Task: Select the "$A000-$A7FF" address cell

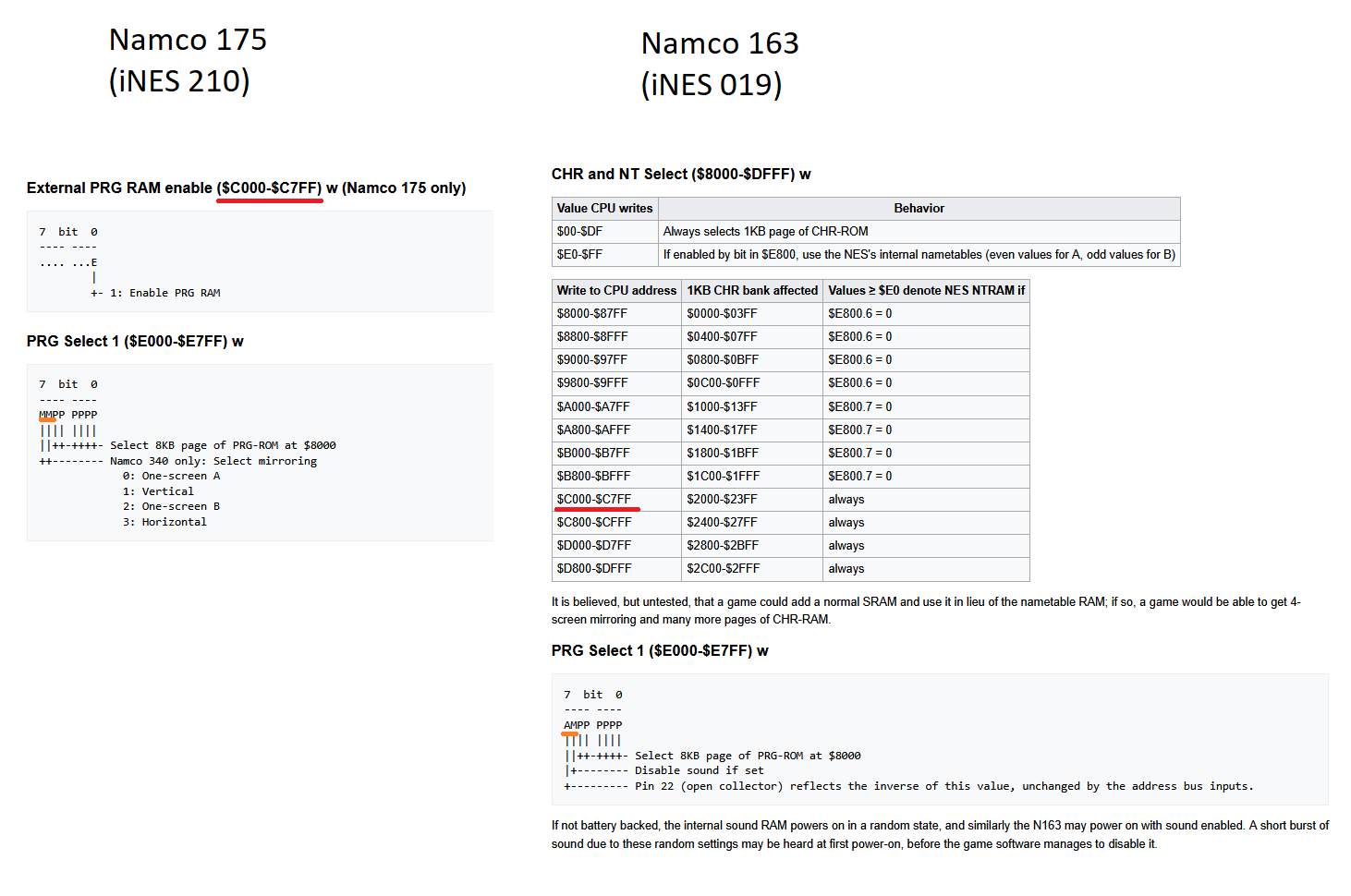Action: point(616,406)
